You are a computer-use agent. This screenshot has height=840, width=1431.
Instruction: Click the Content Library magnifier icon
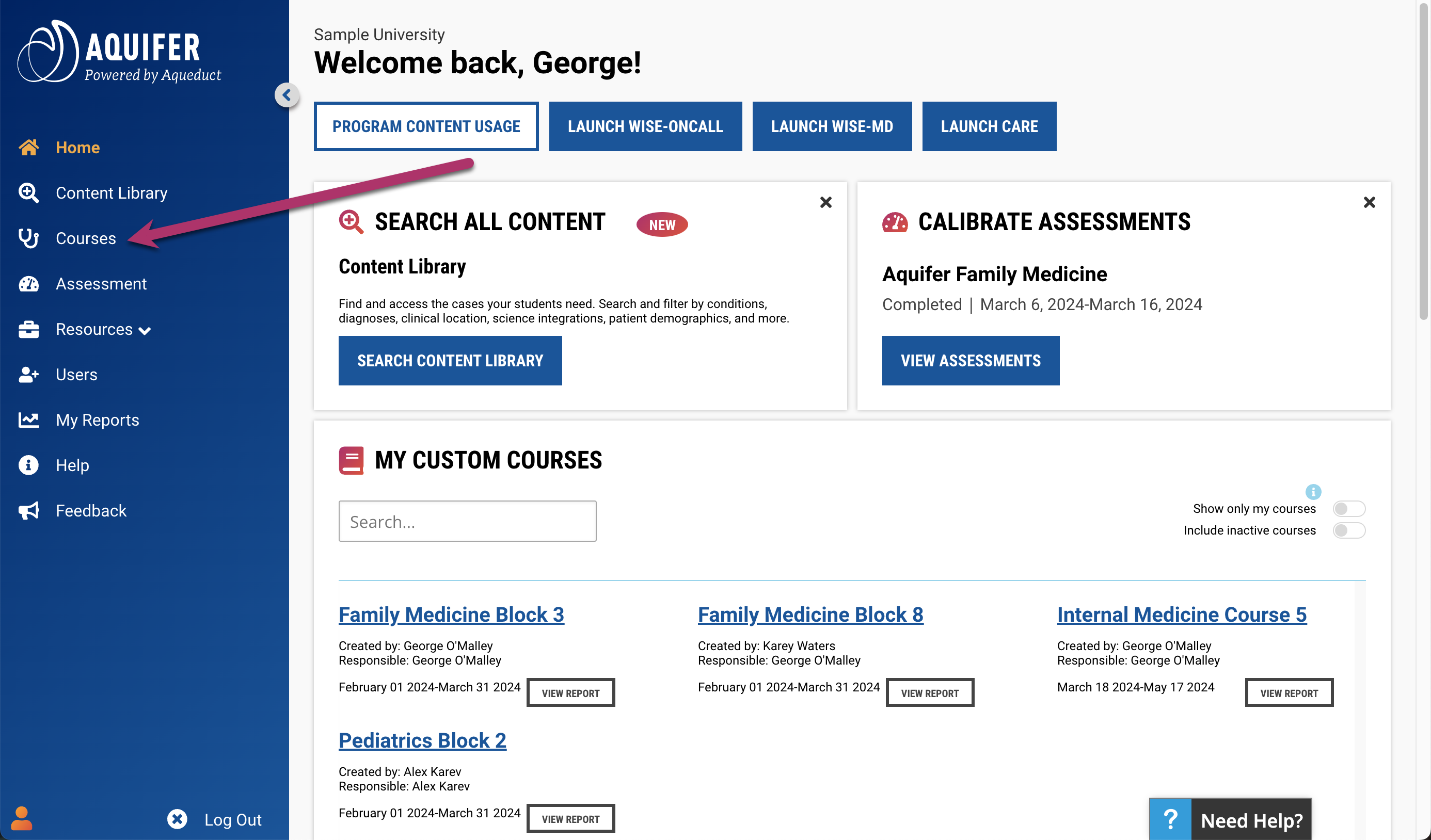28,193
